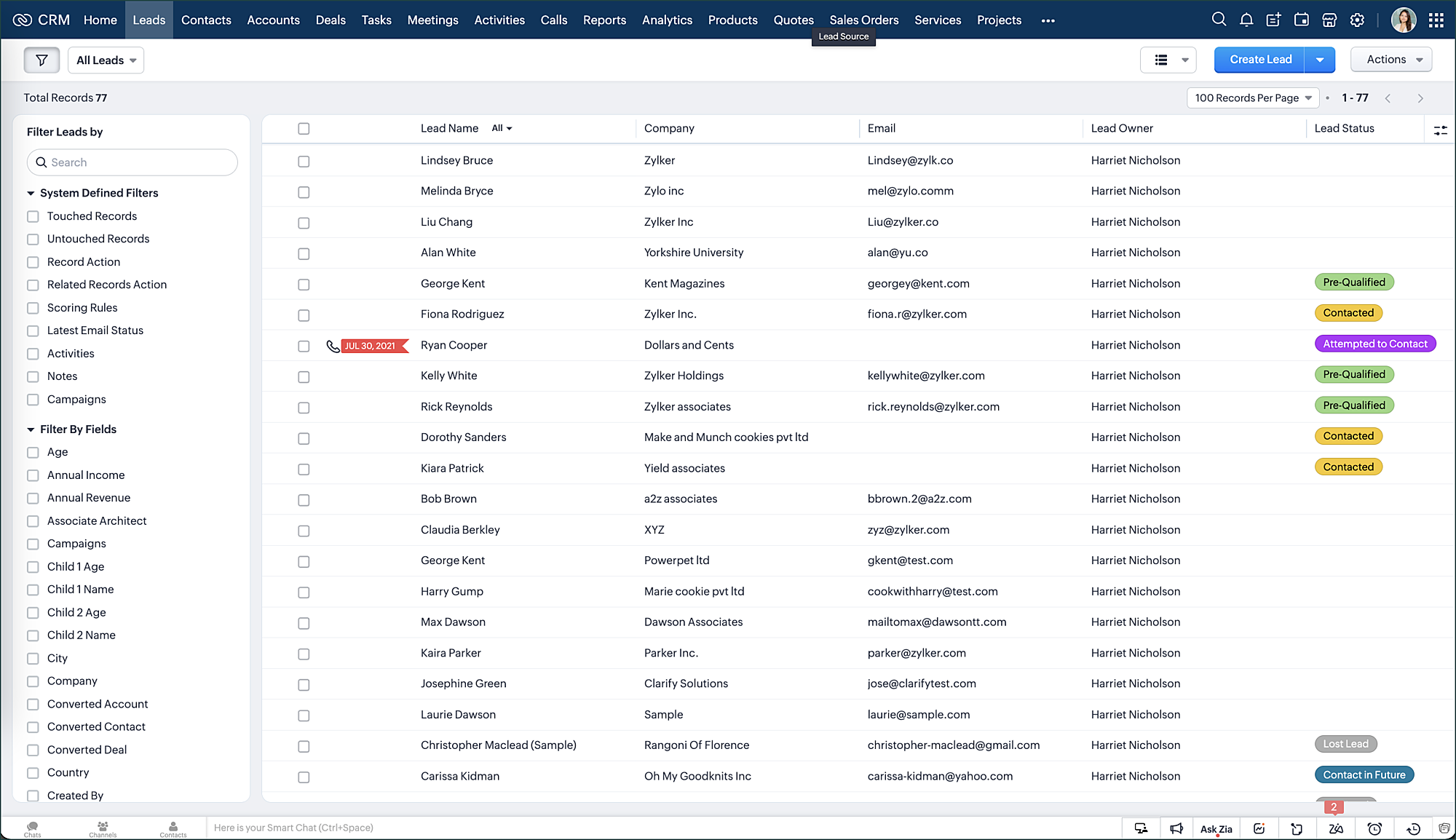The height and width of the screenshot is (840, 1456).
Task: Click the Attempted to Contact status tag
Action: pos(1375,344)
